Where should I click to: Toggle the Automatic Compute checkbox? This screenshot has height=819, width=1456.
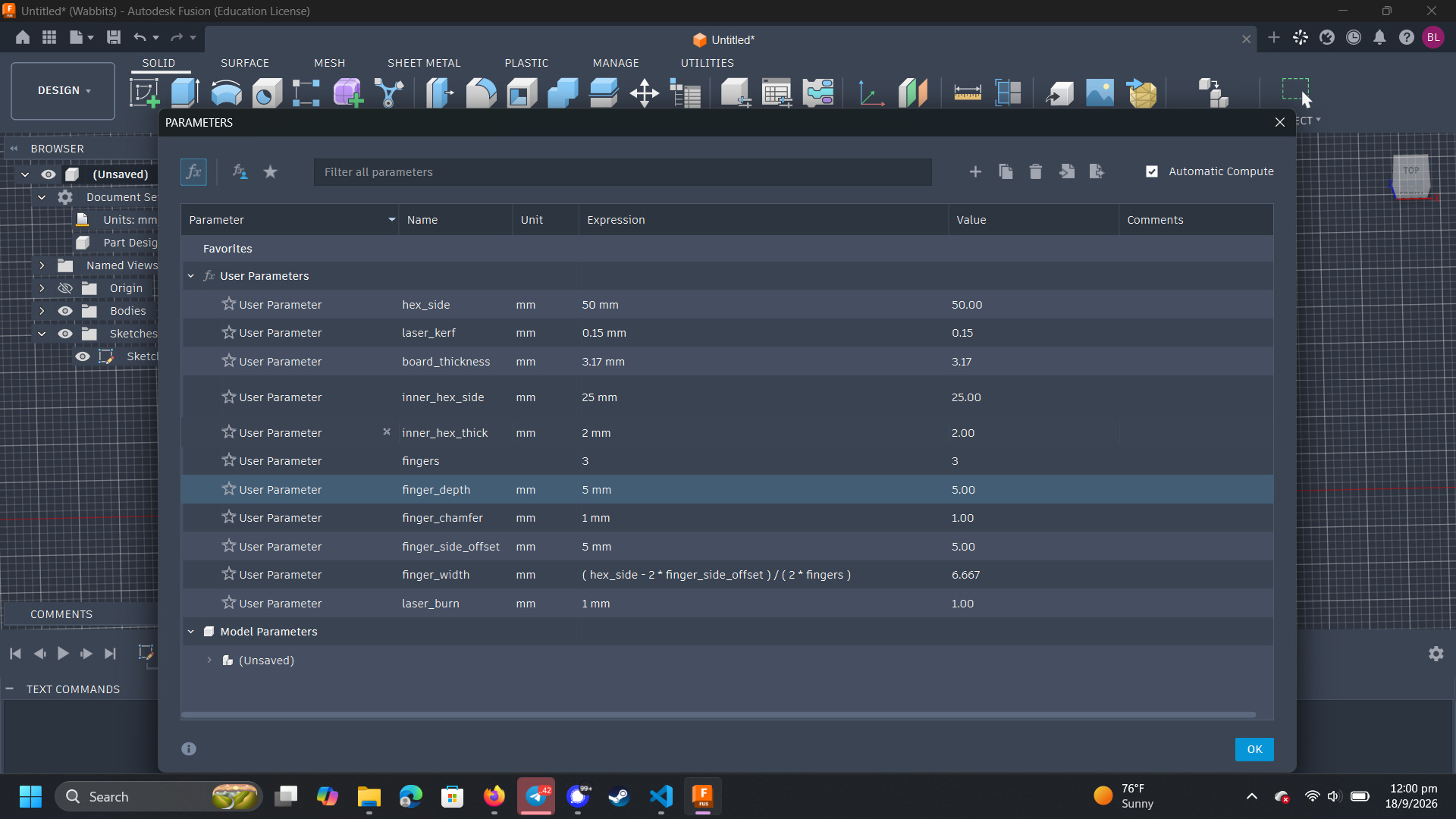tap(1152, 172)
